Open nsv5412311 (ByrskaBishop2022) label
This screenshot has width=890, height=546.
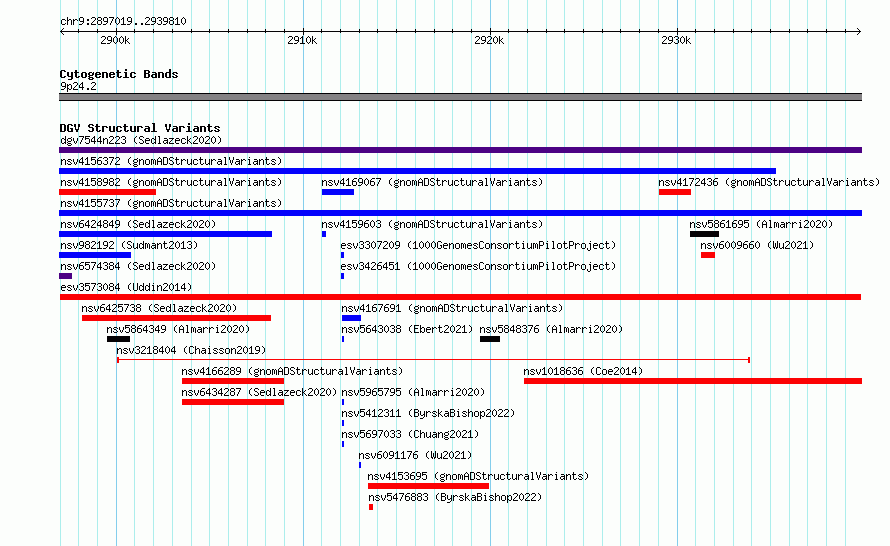tap(428, 413)
